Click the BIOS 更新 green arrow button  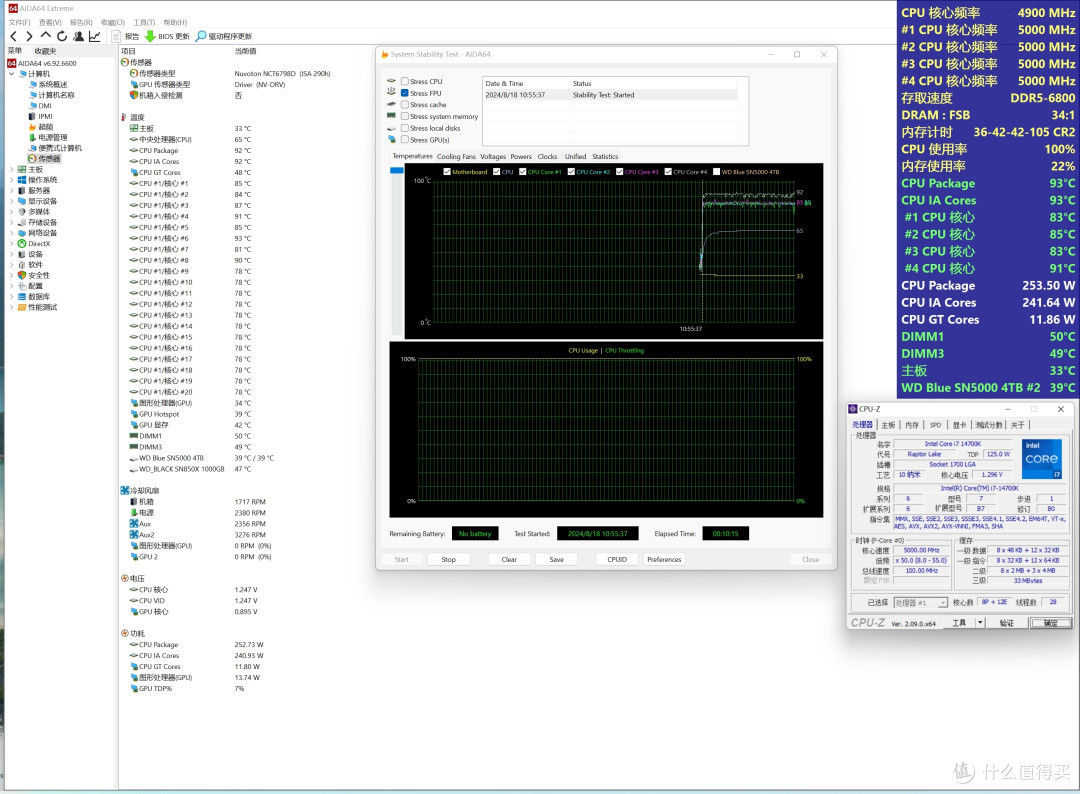[167, 36]
